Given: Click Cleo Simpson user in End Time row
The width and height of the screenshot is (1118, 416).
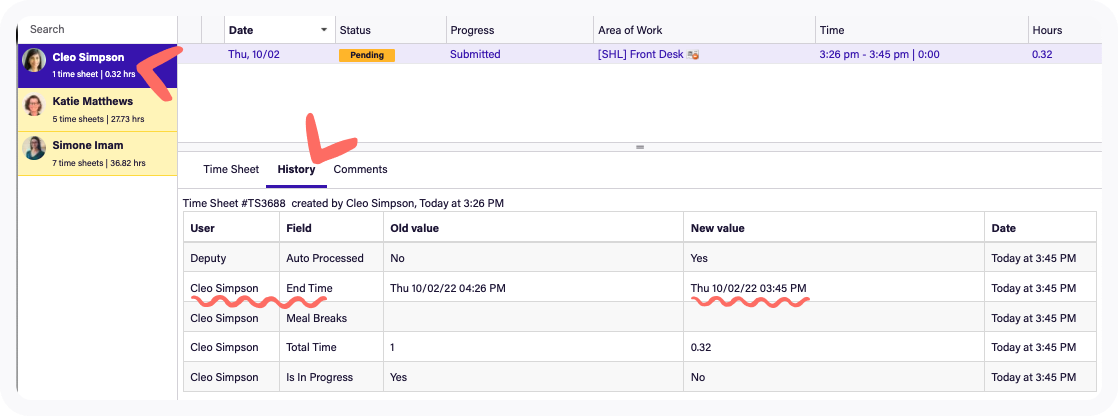Looking at the screenshot, I should pyautogui.click(x=224, y=288).
